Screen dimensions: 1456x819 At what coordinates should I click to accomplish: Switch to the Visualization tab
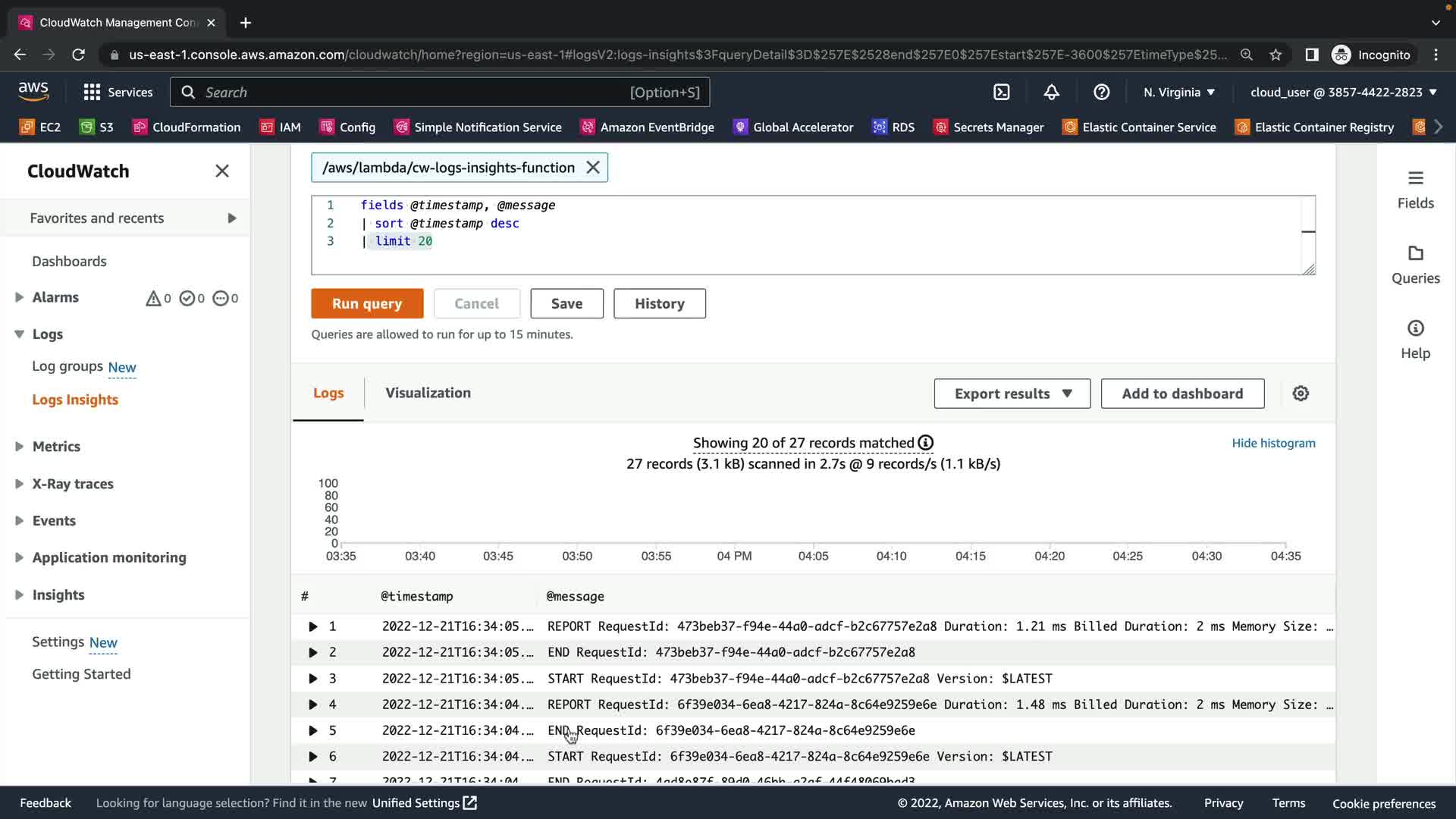point(428,393)
